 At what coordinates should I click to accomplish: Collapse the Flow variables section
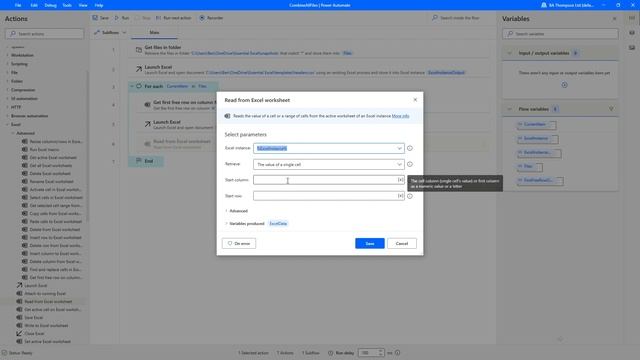coord(509,109)
